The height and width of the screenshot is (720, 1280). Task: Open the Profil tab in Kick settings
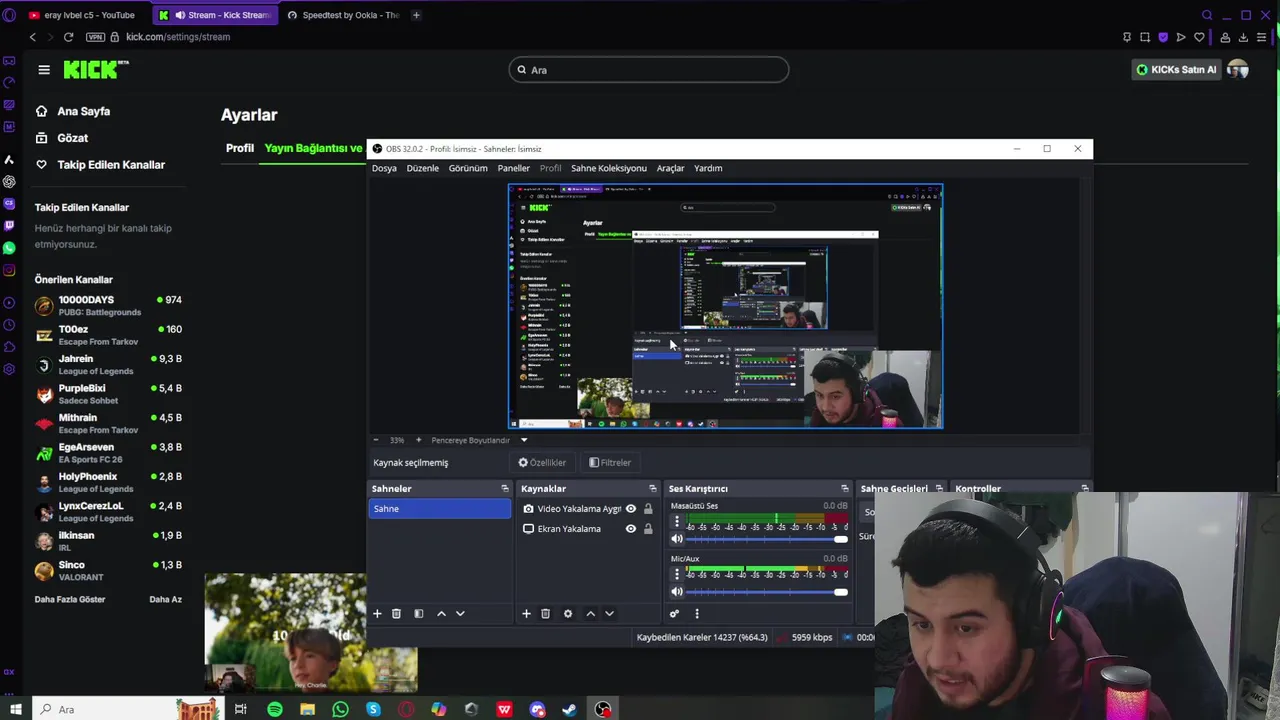tap(240, 148)
